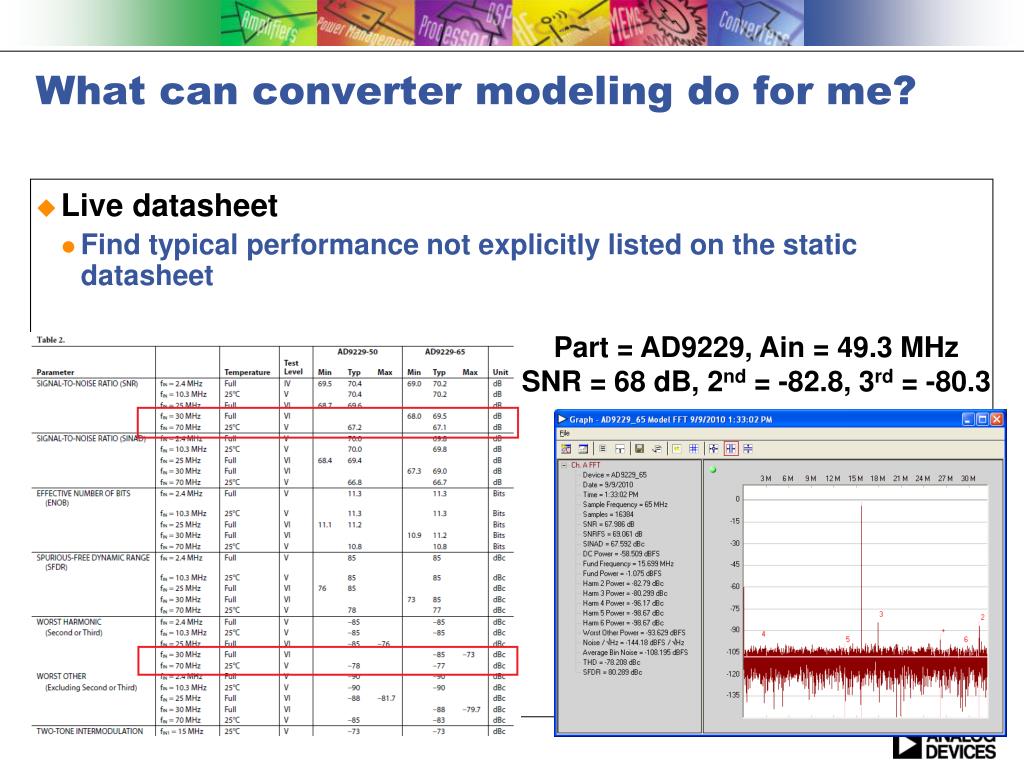Screen dimensions: 1024x768
Task: Click the second window-style toolbar icon
Action: click(583, 449)
